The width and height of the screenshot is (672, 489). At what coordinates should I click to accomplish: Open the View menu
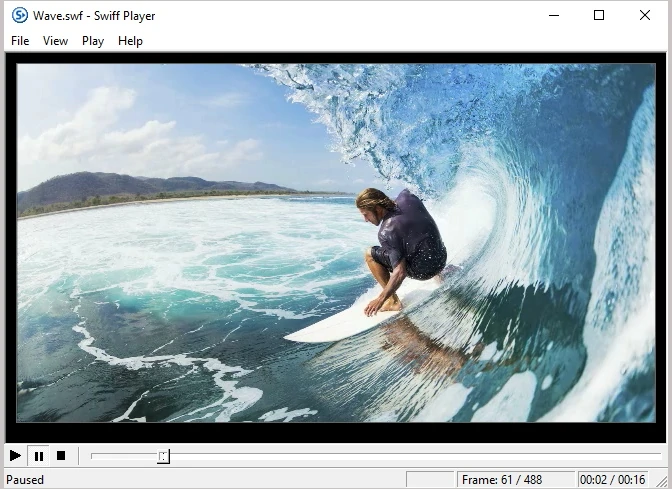coord(55,41)
